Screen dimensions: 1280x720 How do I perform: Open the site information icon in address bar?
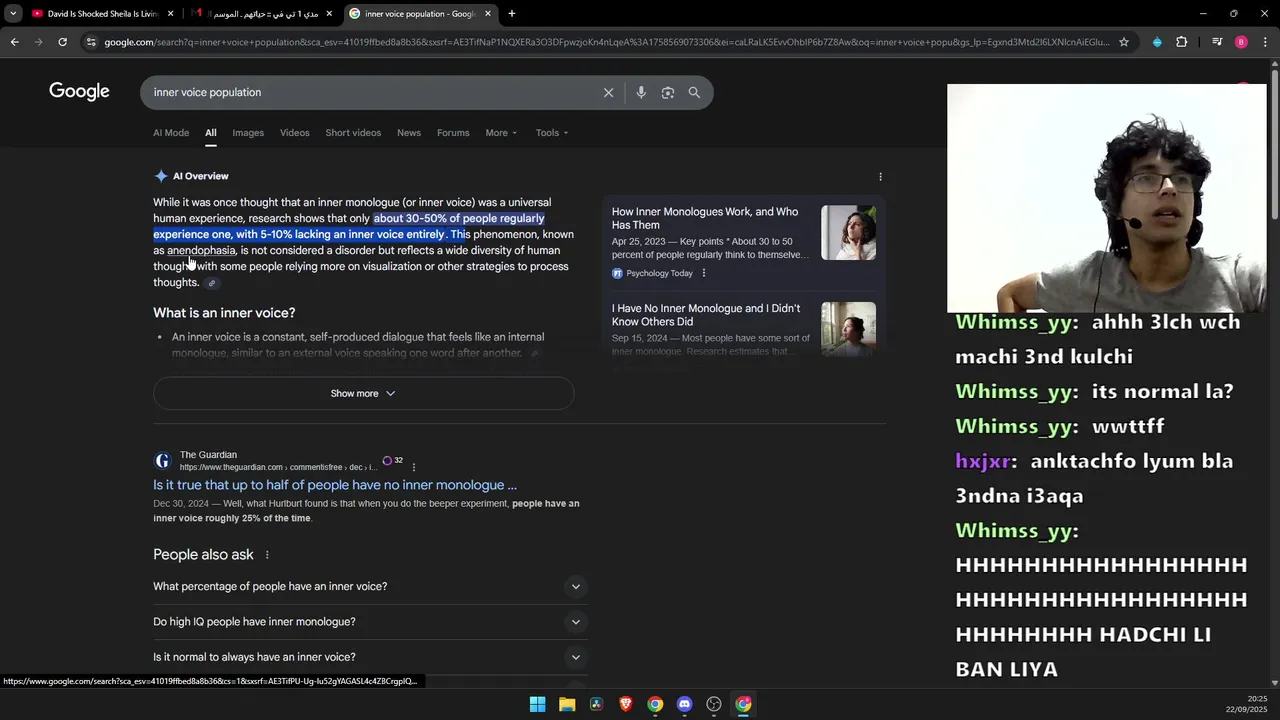pos(91,42)
